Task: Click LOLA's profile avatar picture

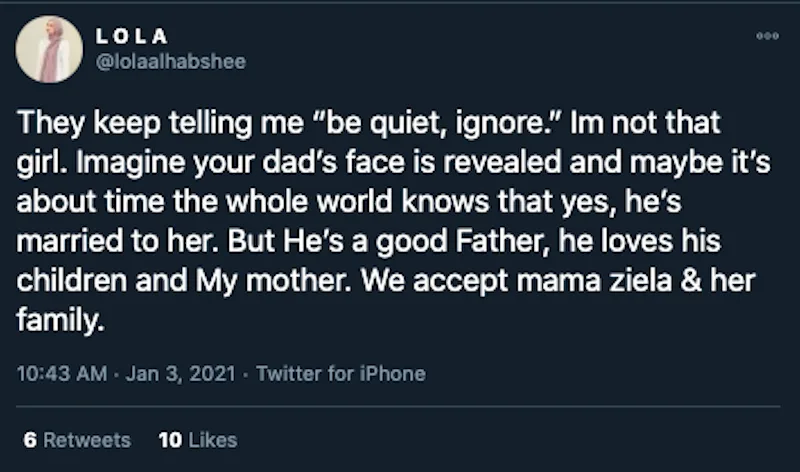Action: pyautogui.click(x=49, y=49)
